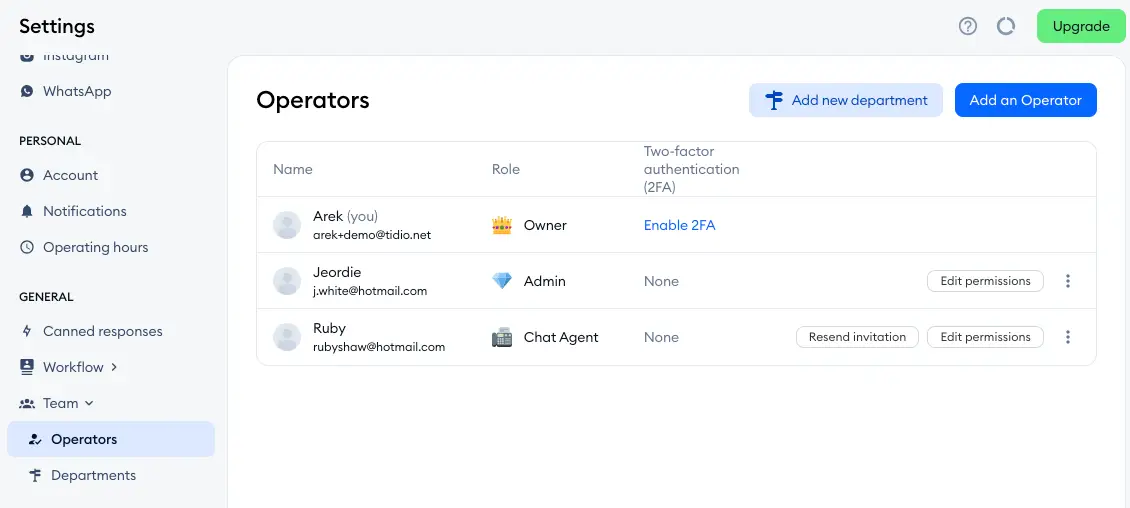This screenshot has height=508, width=1130.
Task: Click the Enable 2FA link
Action: (x=680, y=226)
